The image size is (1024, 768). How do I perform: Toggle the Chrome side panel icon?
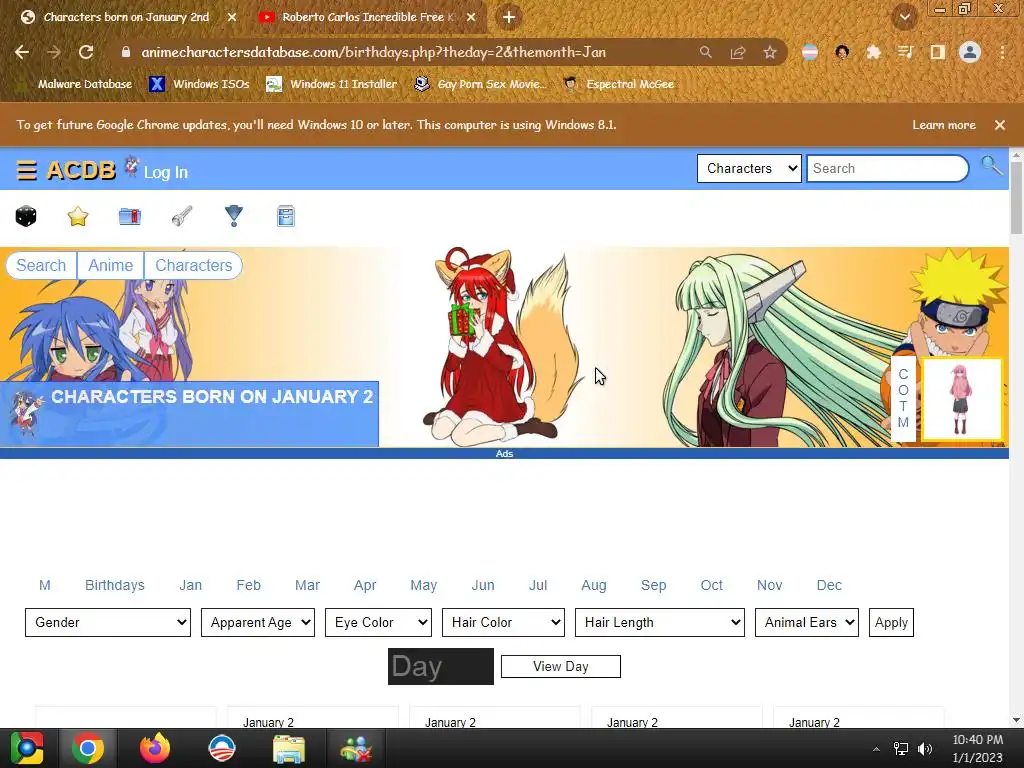pyautogui.click(x=937, y=52)
